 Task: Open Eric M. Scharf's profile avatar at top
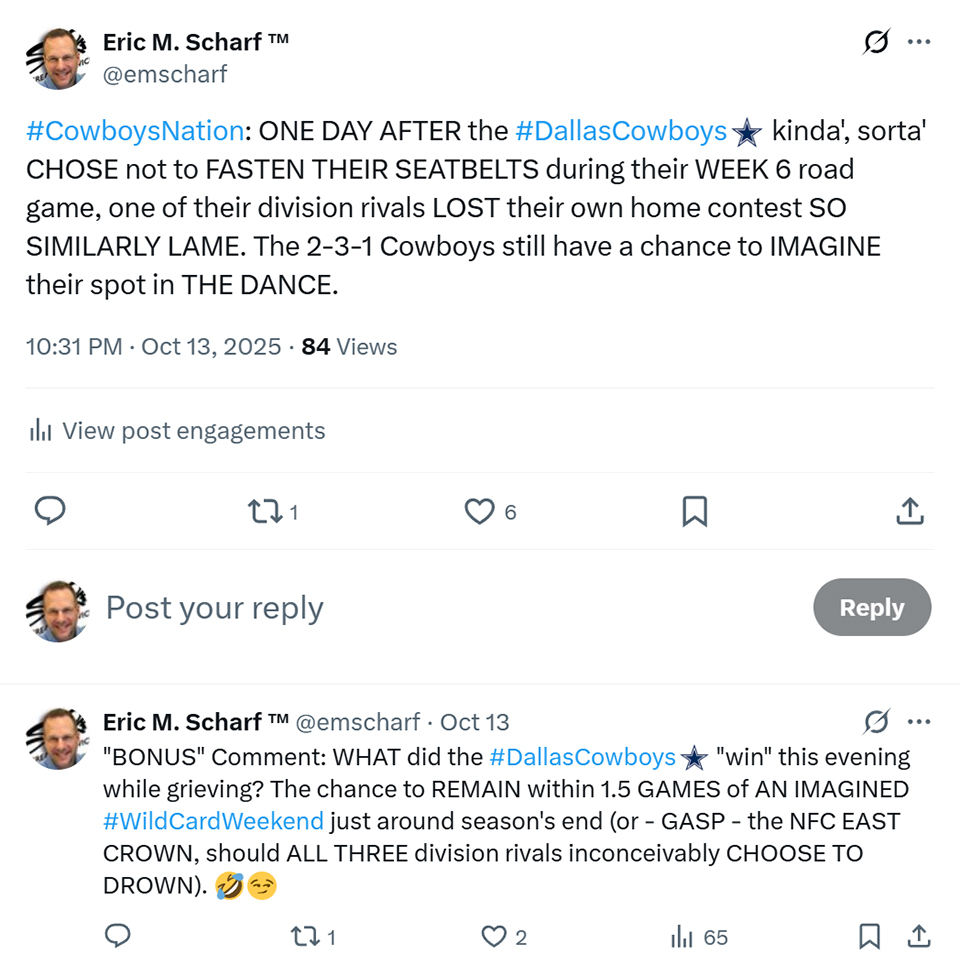pyautogui.click(x=56, y=56)
